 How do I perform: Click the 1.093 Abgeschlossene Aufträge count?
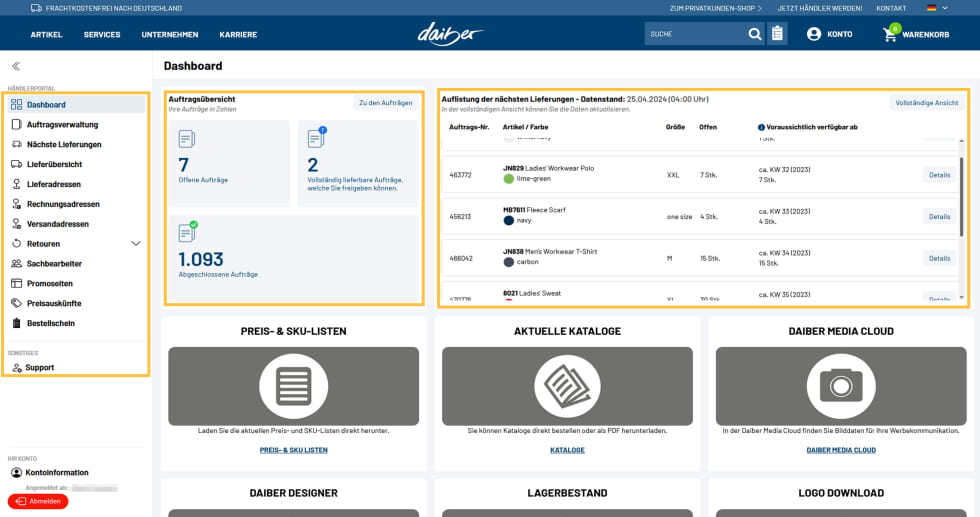(201, 259)
